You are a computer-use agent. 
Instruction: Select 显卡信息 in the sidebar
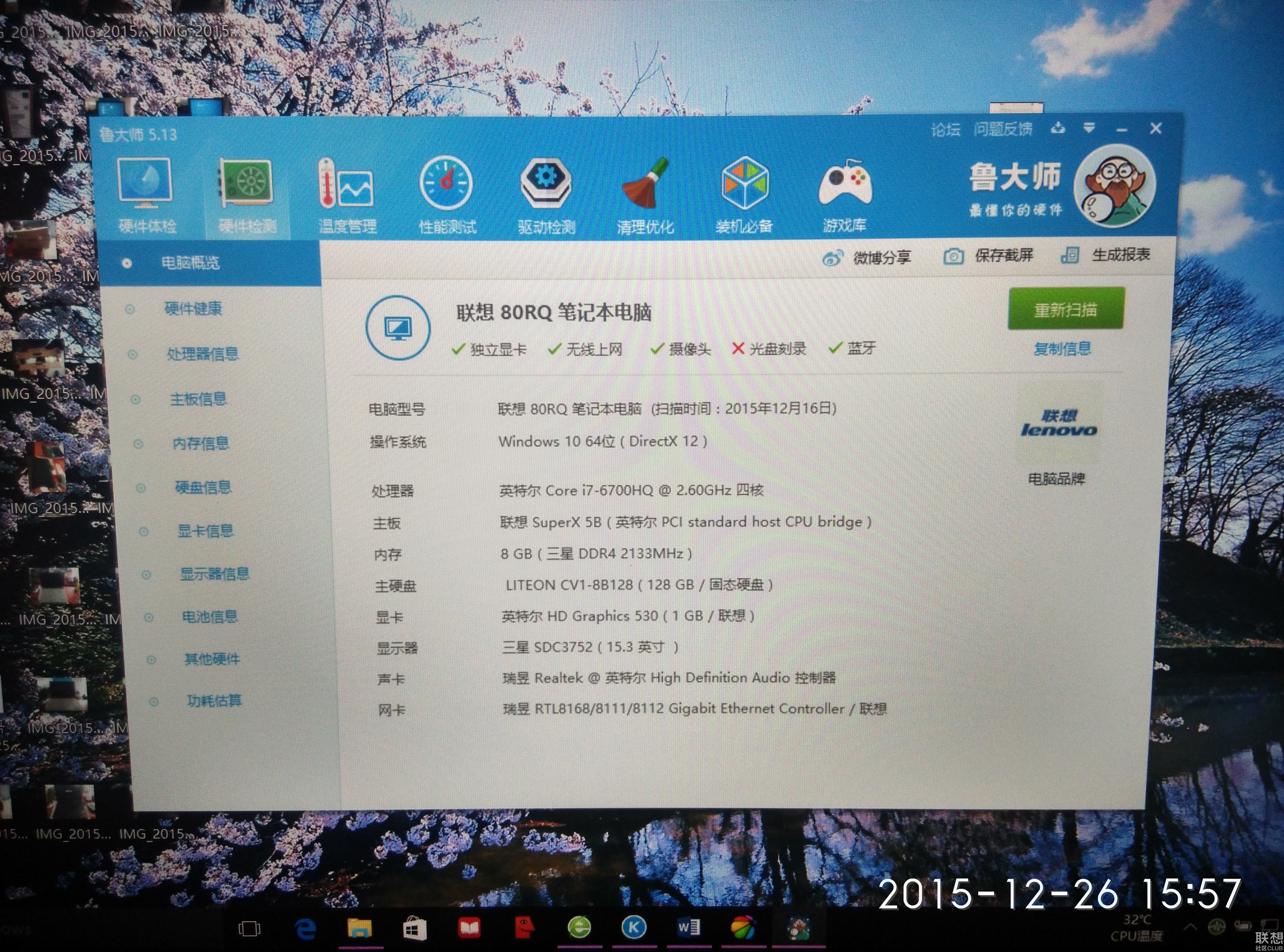206,531
